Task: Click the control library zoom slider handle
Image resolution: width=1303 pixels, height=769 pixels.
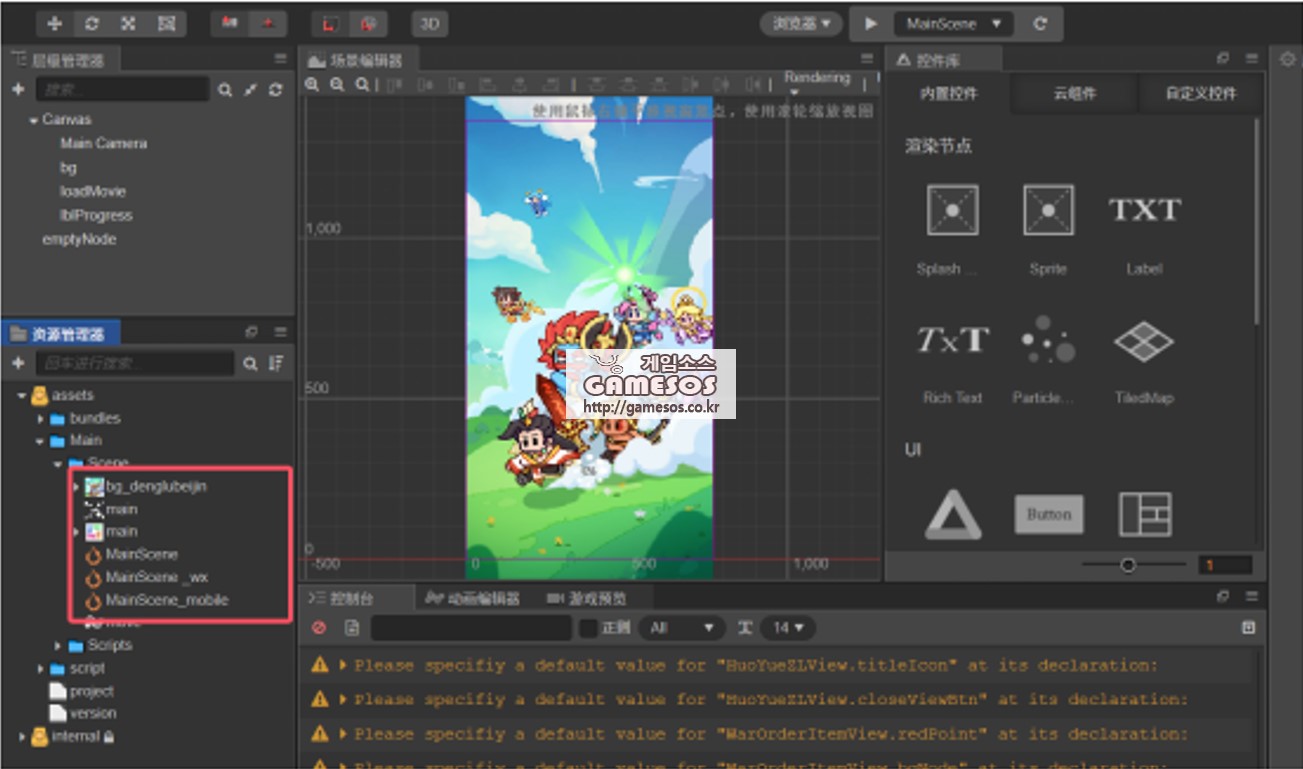Action: (1128, 566)
